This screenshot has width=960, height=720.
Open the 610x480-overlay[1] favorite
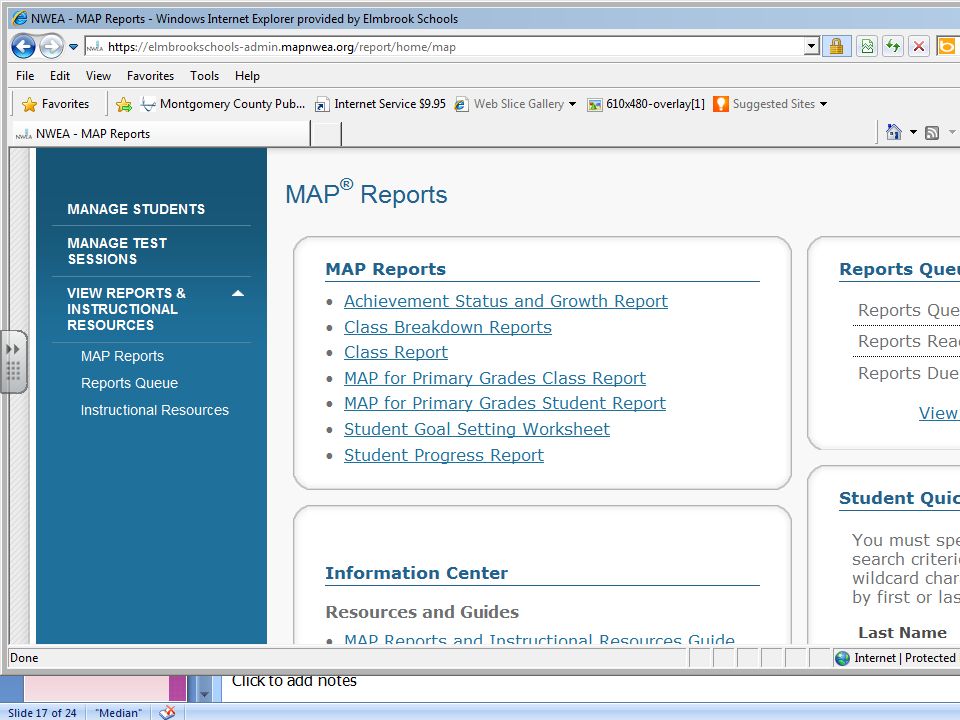pyautogui.click(x=646, y=104)
